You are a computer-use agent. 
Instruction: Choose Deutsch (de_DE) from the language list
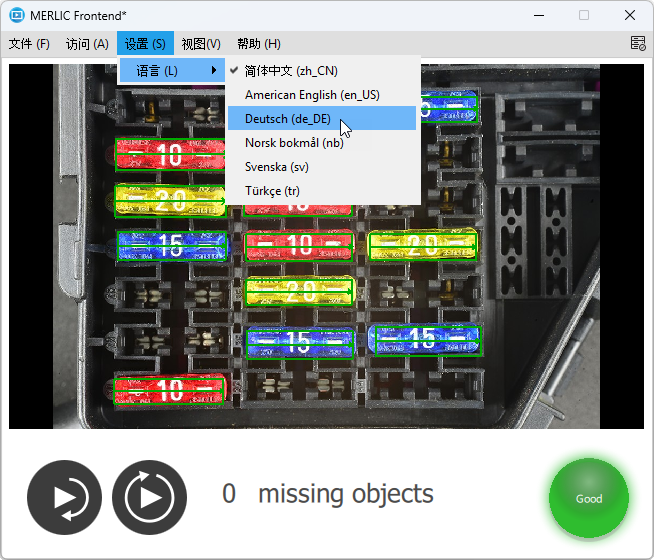click(287, 118)
